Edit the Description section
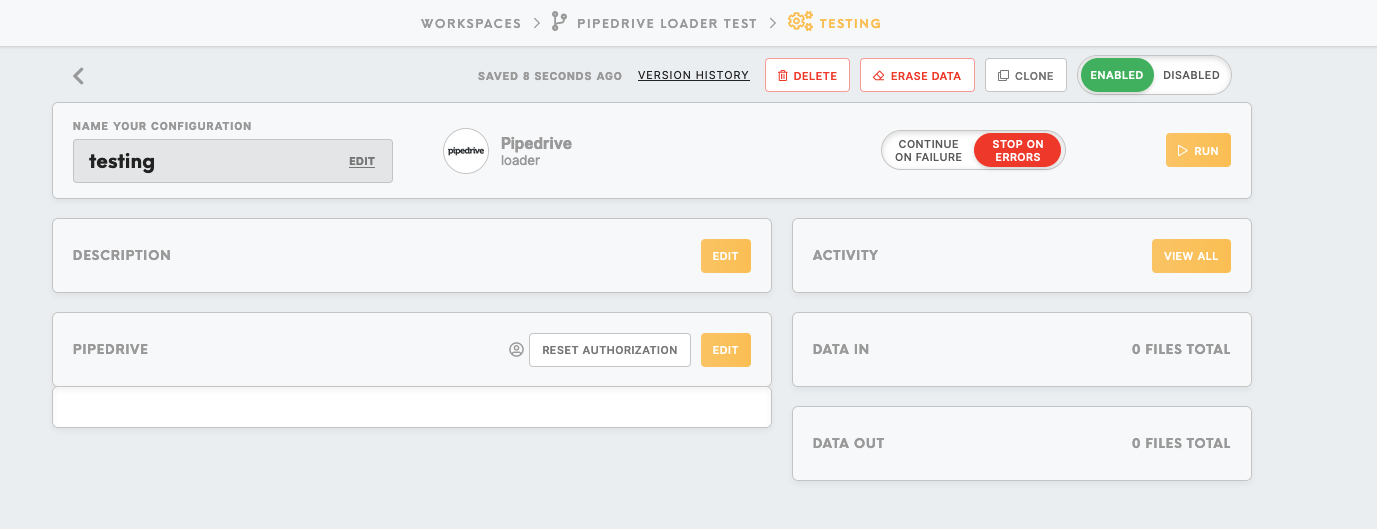 726,256
